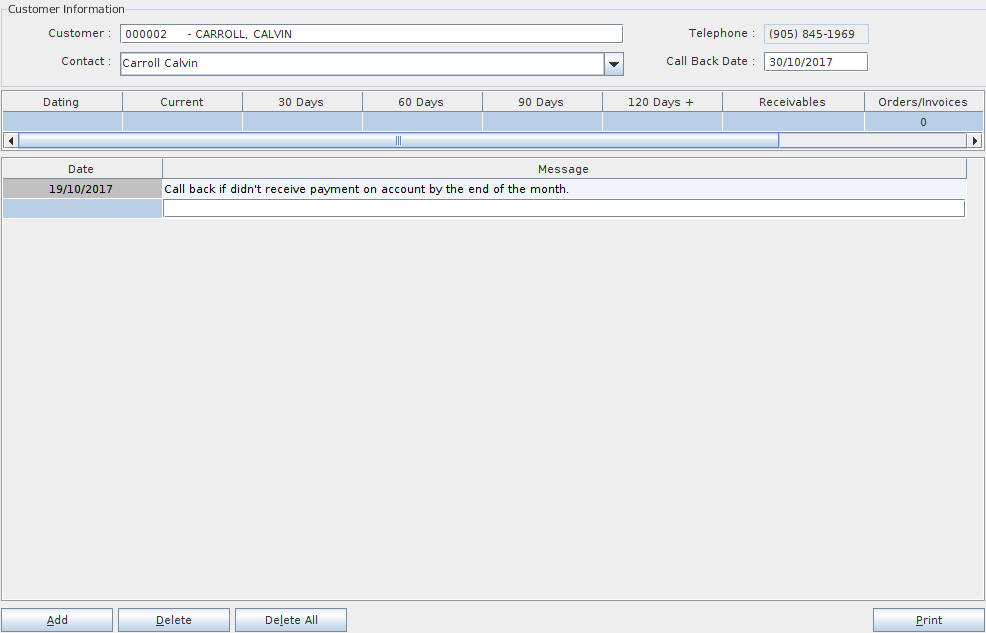The width and height of the screenshot is (986, 633).
Task: Click the Orders/Invoices column header
Action: point(922,102)
